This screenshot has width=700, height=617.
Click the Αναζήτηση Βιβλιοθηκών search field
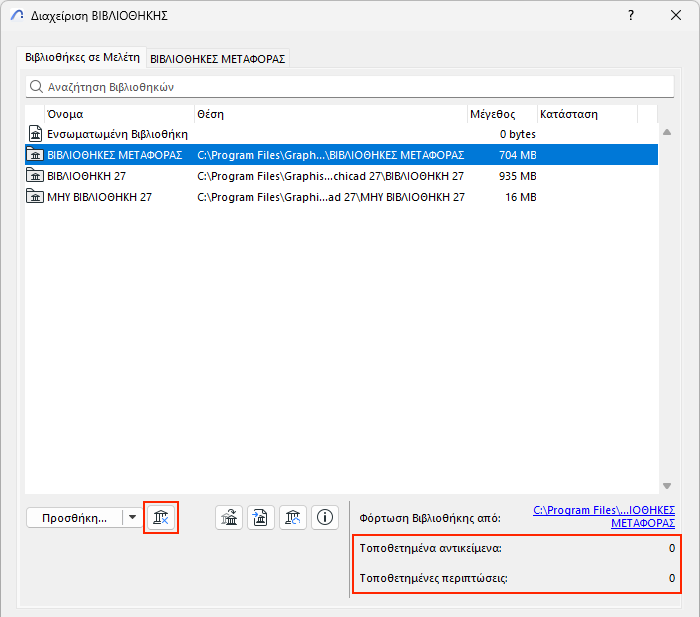point(350,87)
